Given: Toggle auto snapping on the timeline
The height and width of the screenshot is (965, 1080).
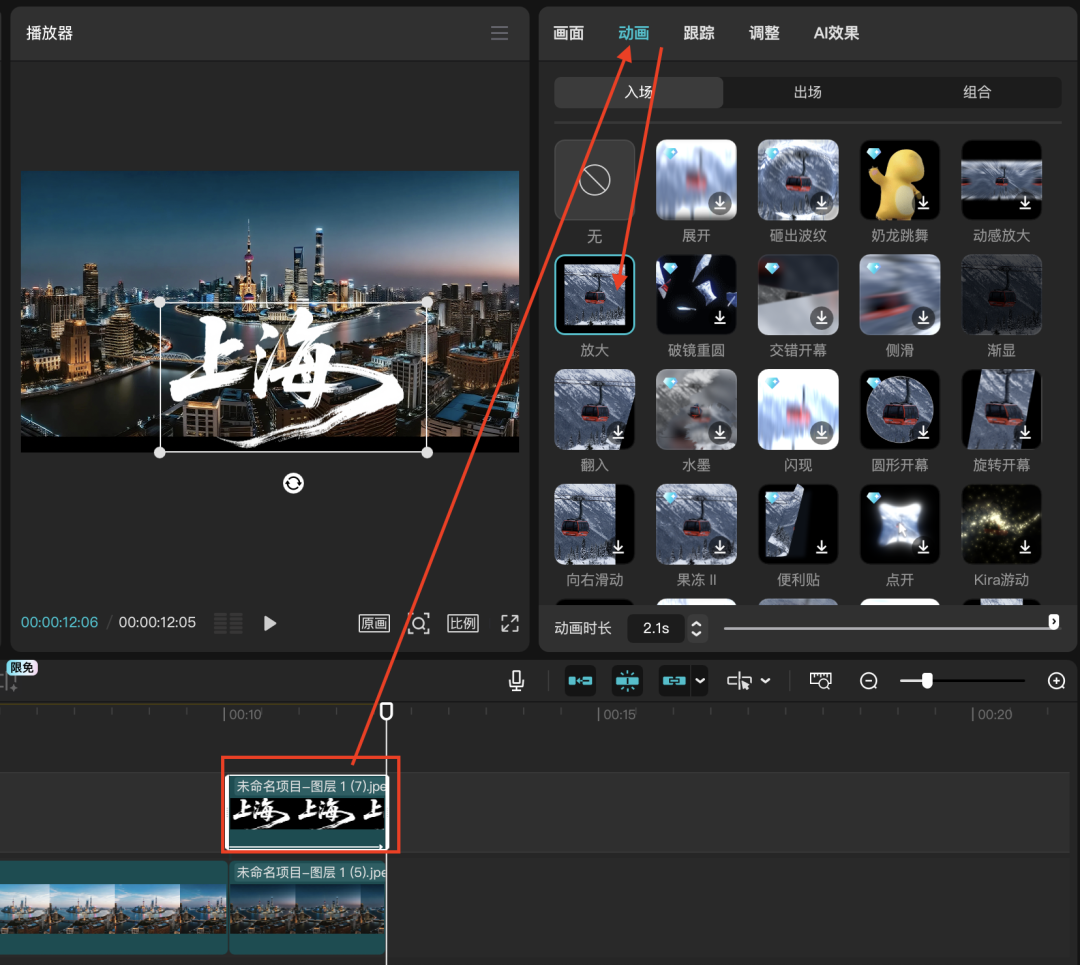Looking at the screenshot, I should click(x=627, y=681).
